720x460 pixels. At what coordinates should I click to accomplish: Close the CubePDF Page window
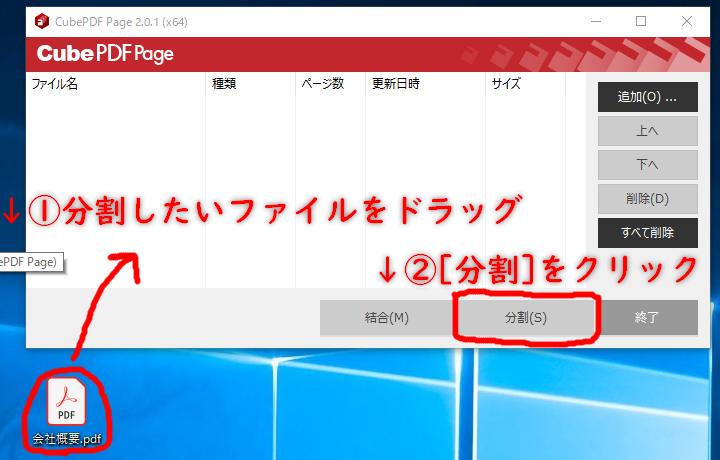(686, 21)
